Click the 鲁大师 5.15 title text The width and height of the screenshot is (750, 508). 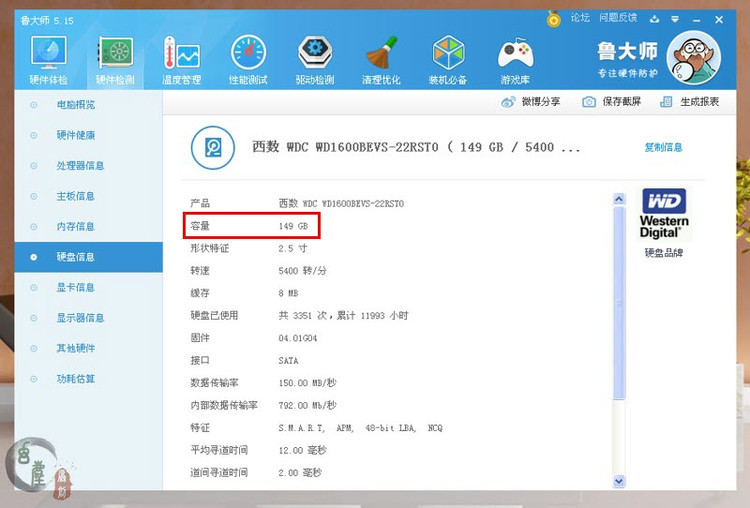click(x=47, y=21)
